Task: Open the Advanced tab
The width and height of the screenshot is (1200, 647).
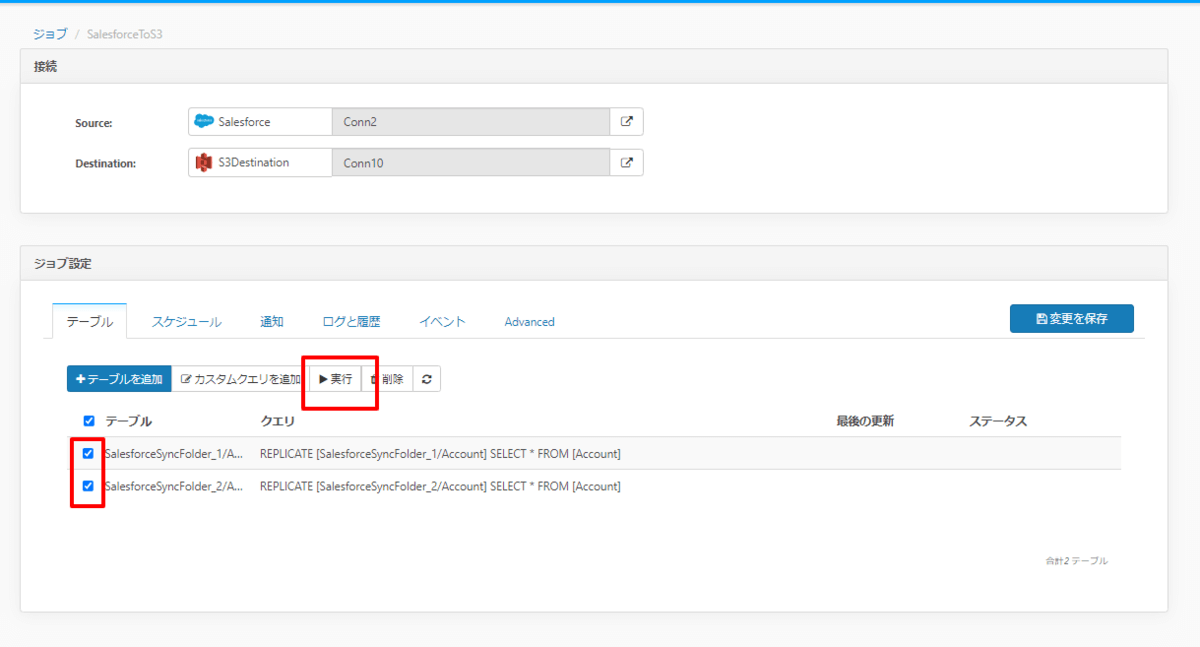Action: click(x=529, y=322)
